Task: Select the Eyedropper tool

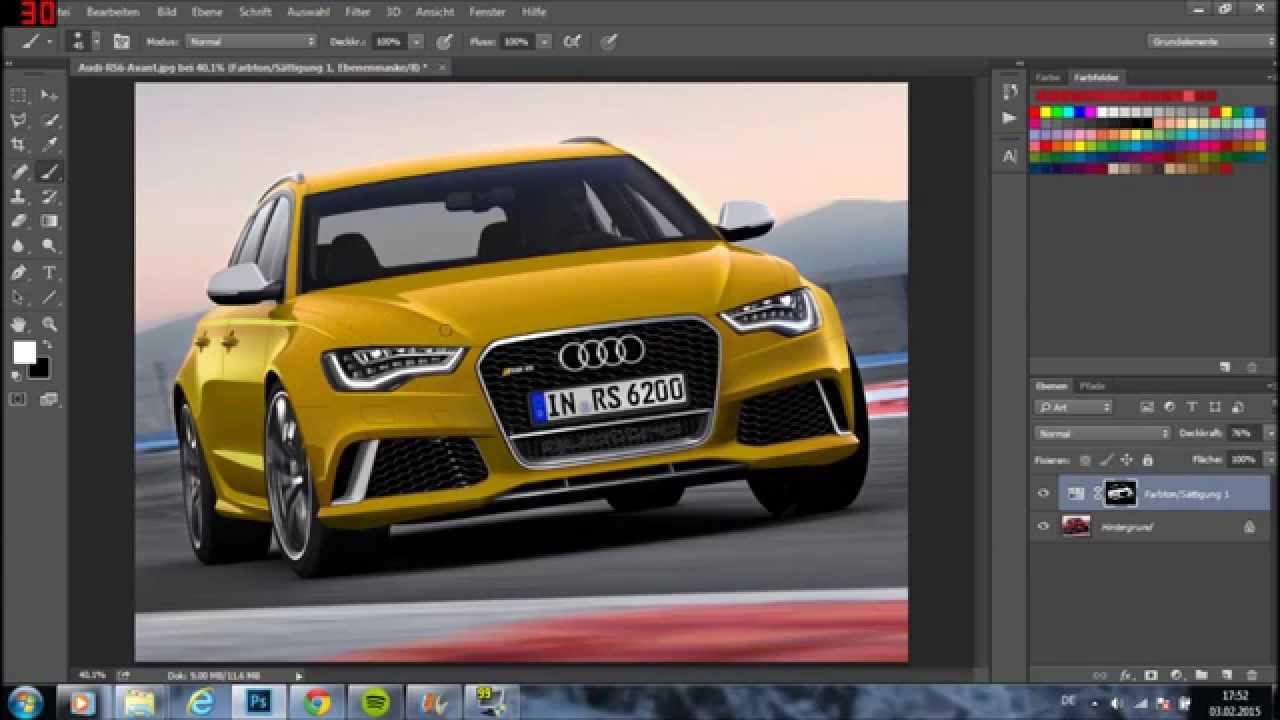Action: pos(49,146)
